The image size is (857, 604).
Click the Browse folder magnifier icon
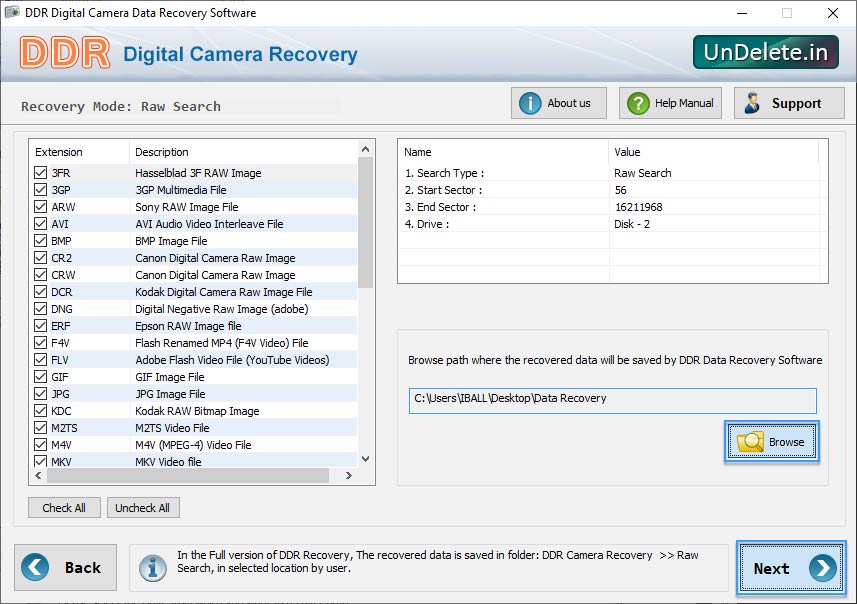pyautogui.click(x=750, y=442)
